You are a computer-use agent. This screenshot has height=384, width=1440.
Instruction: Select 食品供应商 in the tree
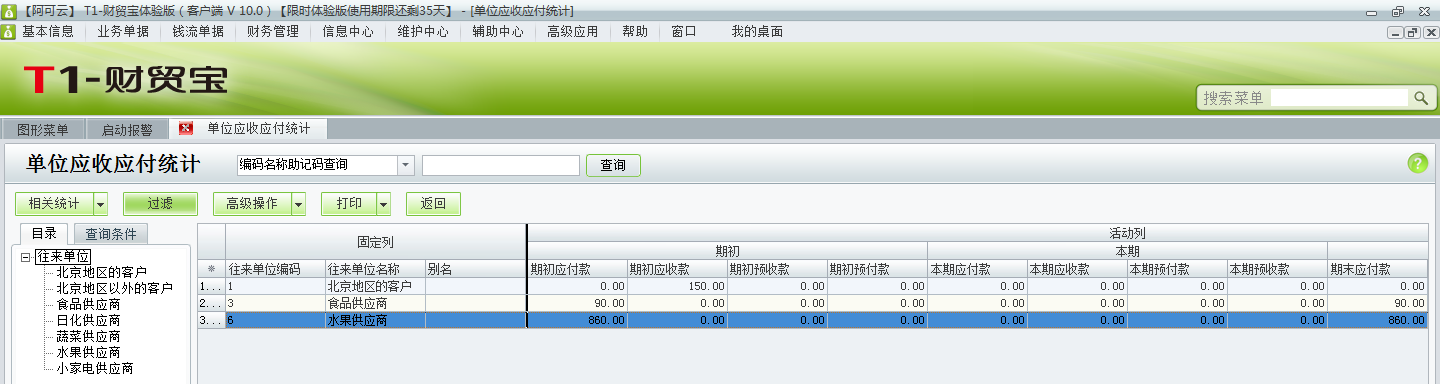[x=89, y=304]
